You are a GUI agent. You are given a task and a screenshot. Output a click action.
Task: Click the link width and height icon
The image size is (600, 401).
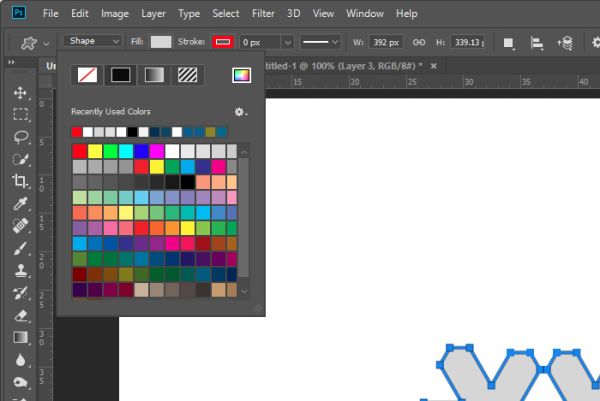pos(419,42)
